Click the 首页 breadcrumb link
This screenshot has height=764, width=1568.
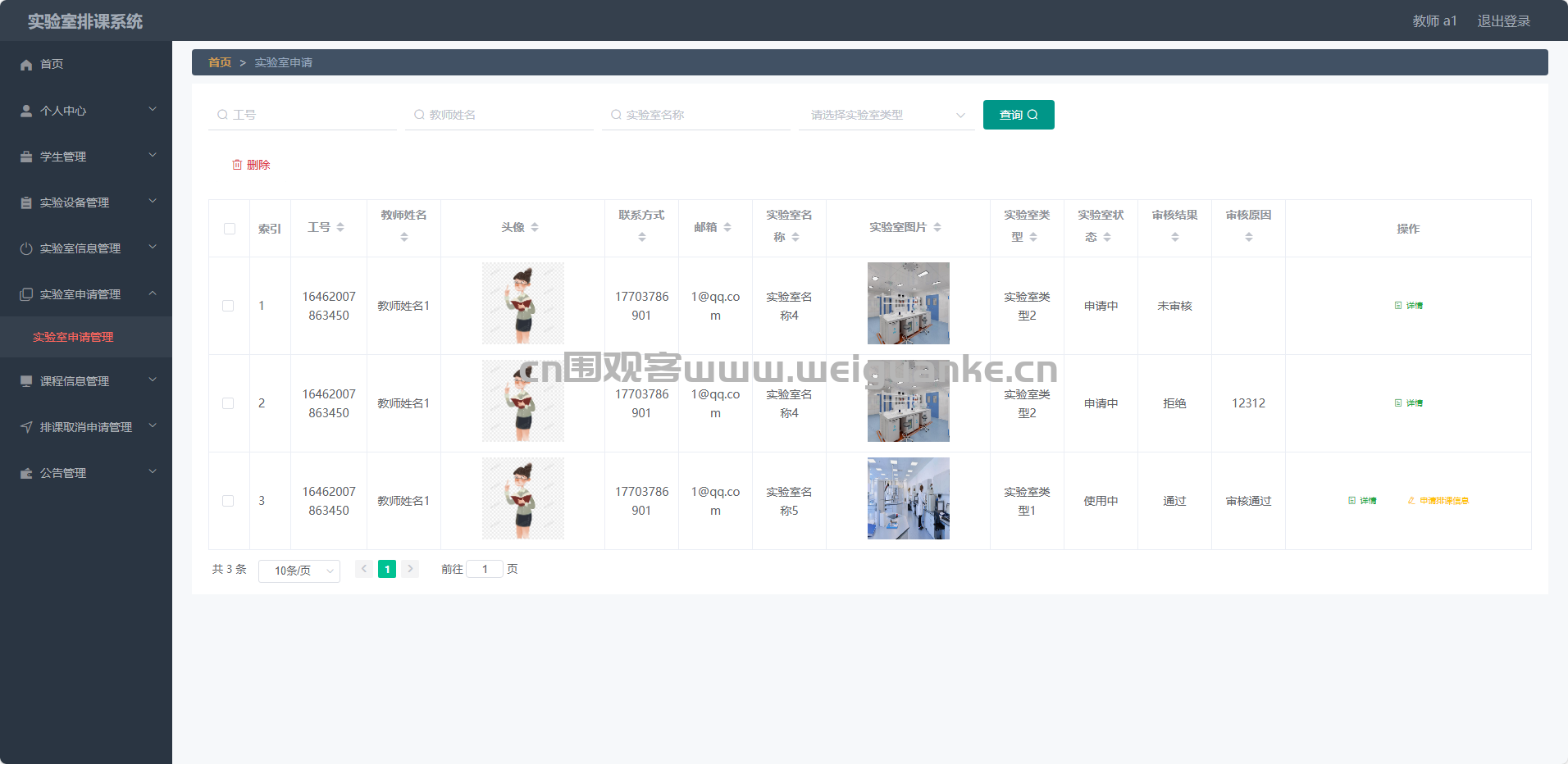(220, 62)
